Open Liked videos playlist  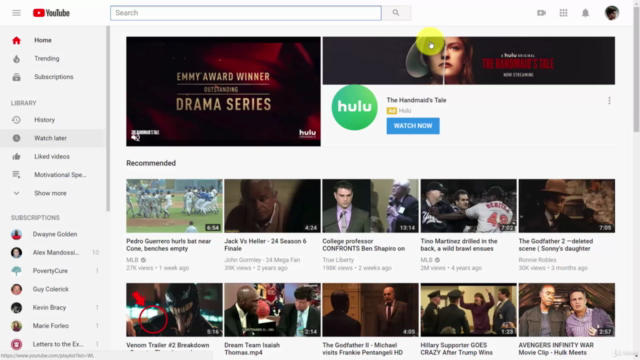click(52, 156)
